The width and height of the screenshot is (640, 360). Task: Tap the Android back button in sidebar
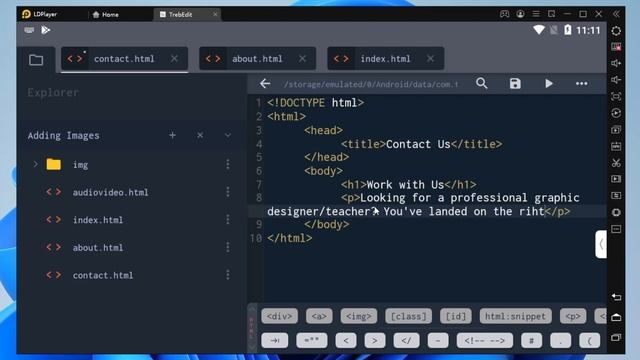pos(616,297)
